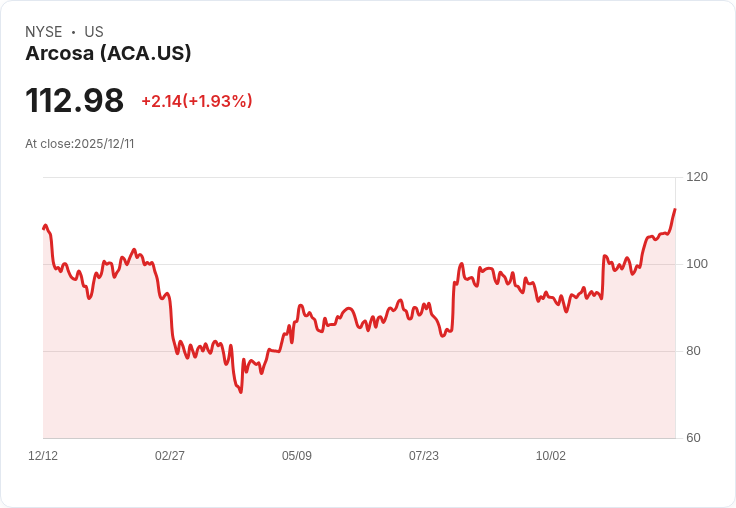The height and width of the screenshot is (508, 736).
Task: Click the chart line's final peak endpoint
Action: [675, 209]
